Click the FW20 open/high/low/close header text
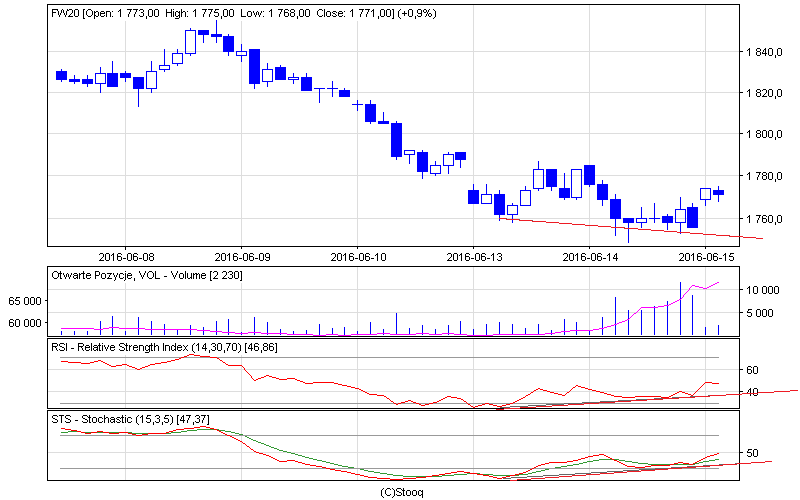The height and width of the screenshot is (500, 800). 244,13
